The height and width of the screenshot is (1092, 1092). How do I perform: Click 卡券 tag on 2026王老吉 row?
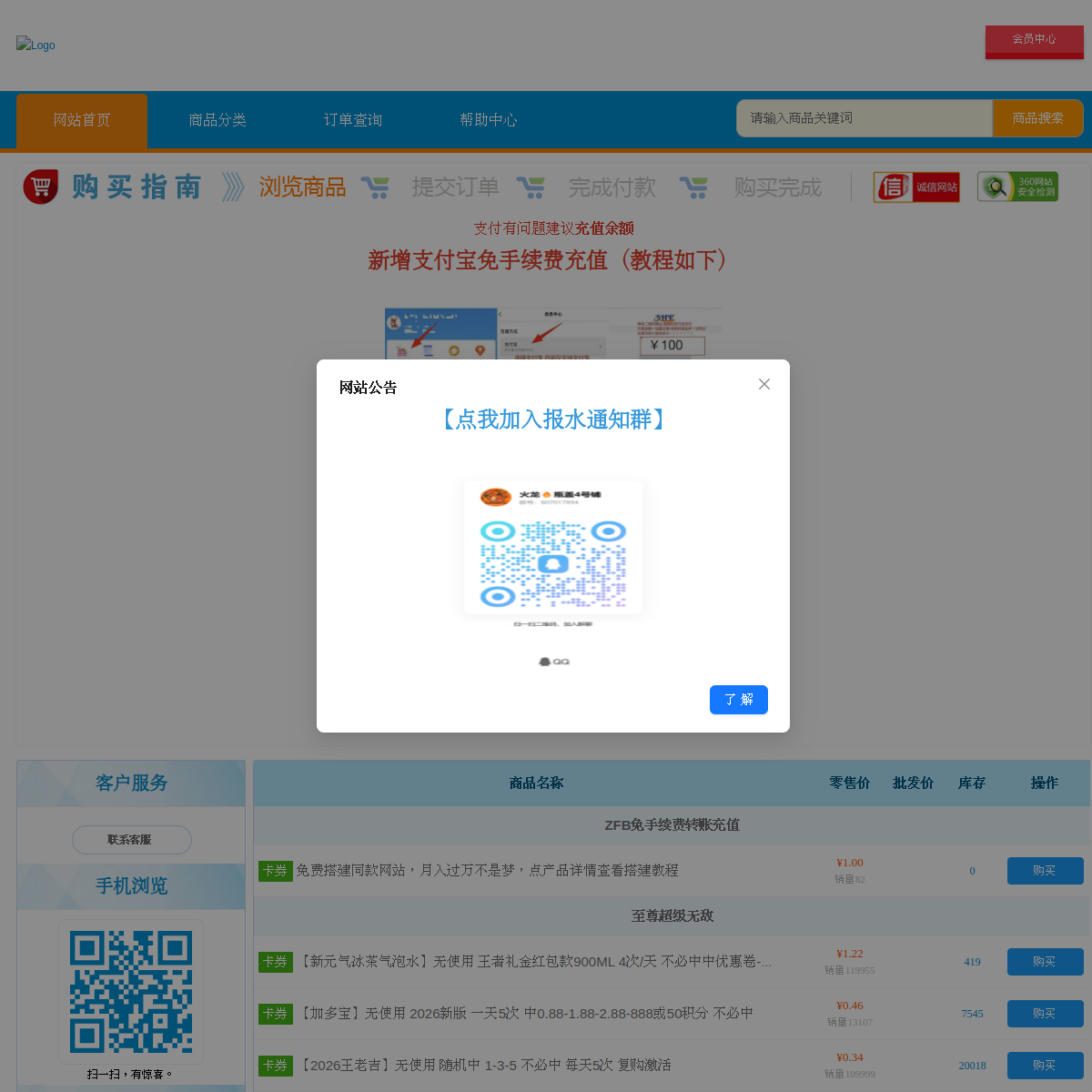pos(276,1066)
